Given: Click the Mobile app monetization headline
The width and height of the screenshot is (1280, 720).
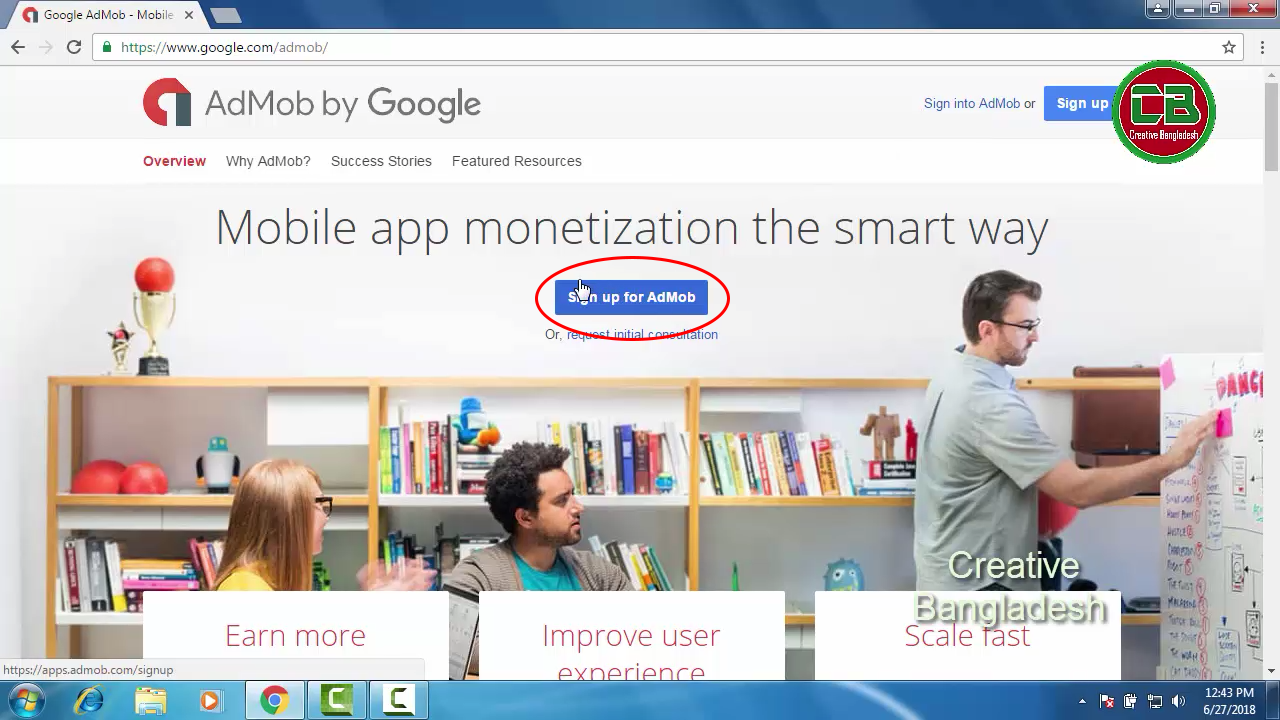Looking at the screenshot, I should (x=632, y=227).
